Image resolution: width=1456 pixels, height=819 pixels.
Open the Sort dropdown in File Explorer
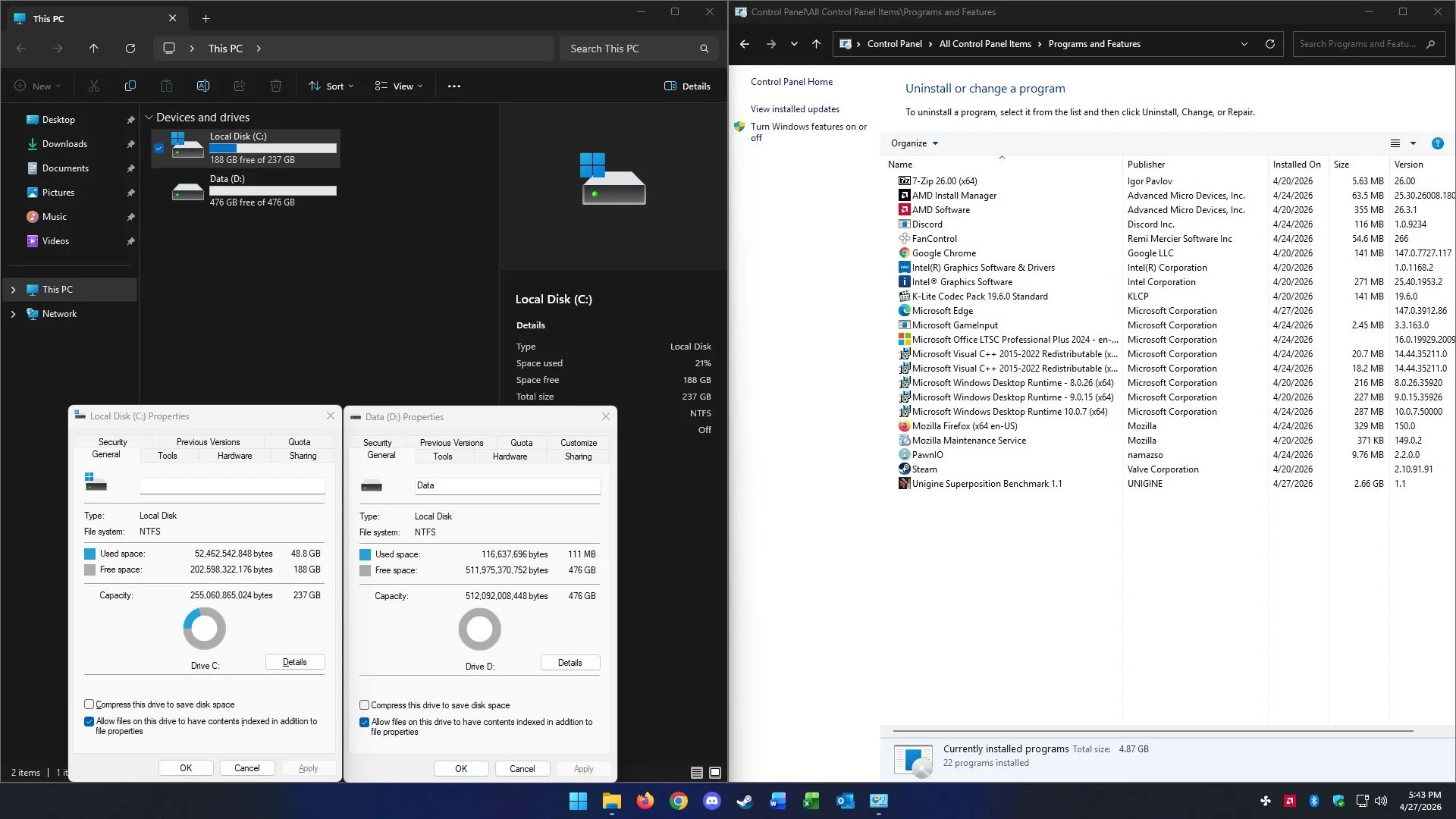pos(331,86)
